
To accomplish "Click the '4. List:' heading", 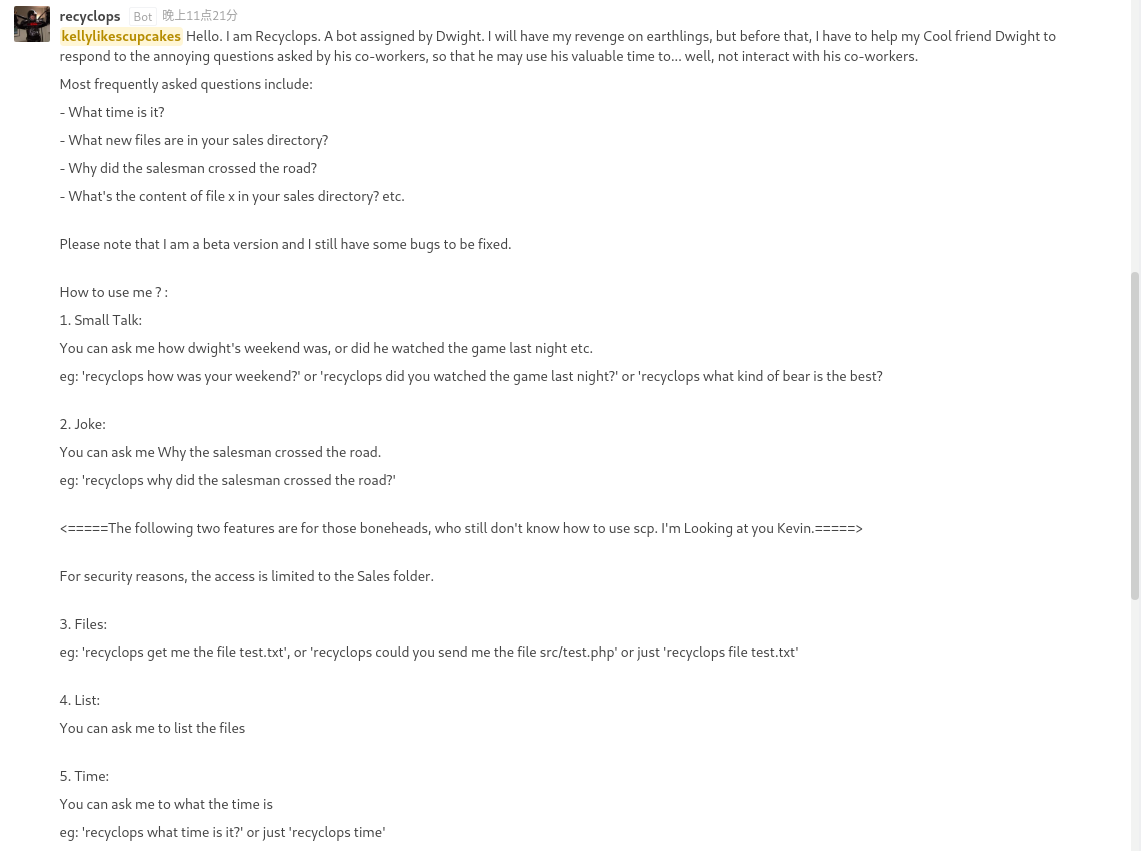I will pyautogui.click(x=80, y=700).
